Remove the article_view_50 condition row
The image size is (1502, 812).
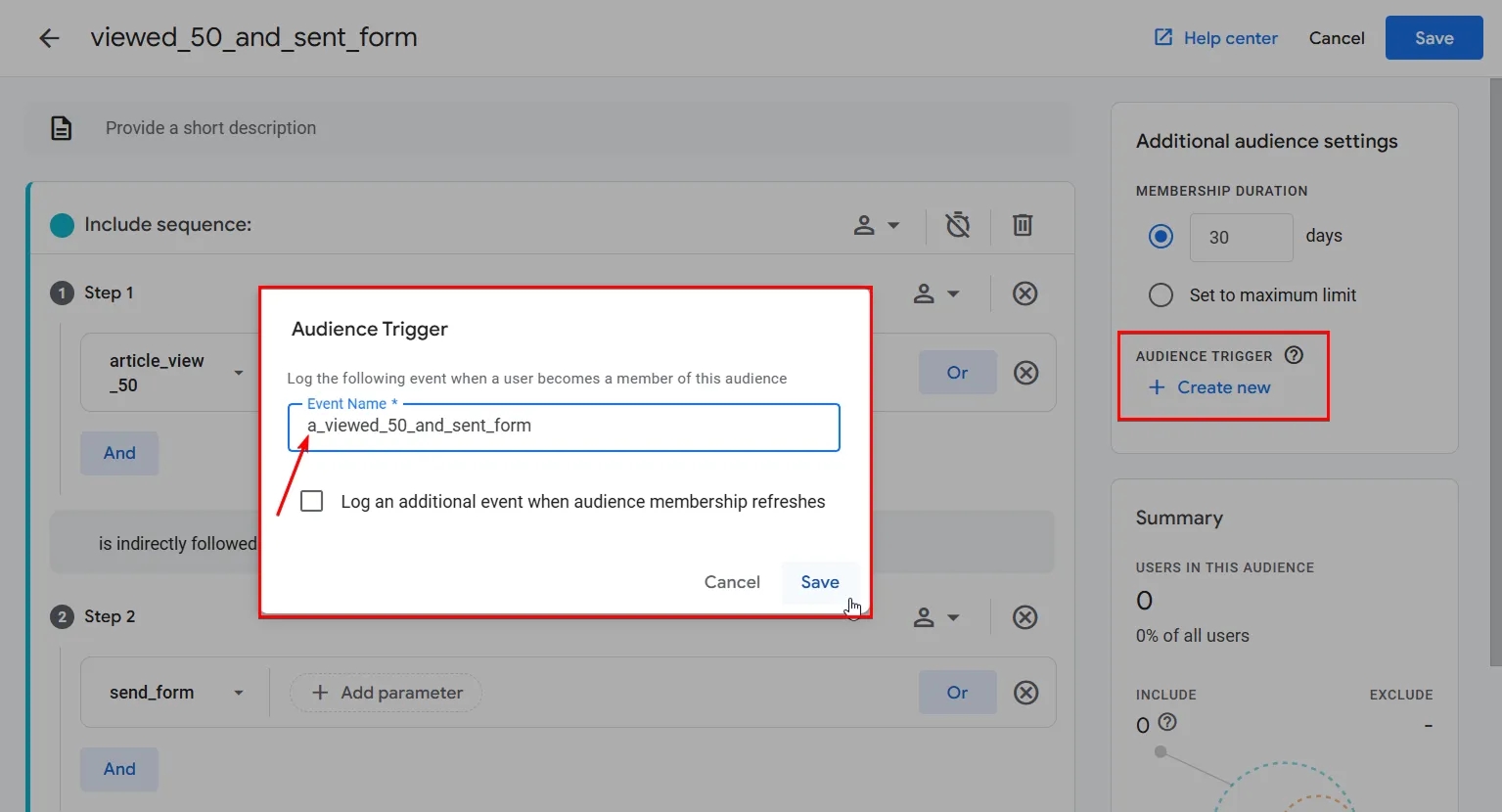pyautogui.click(x=1025, y=373)
